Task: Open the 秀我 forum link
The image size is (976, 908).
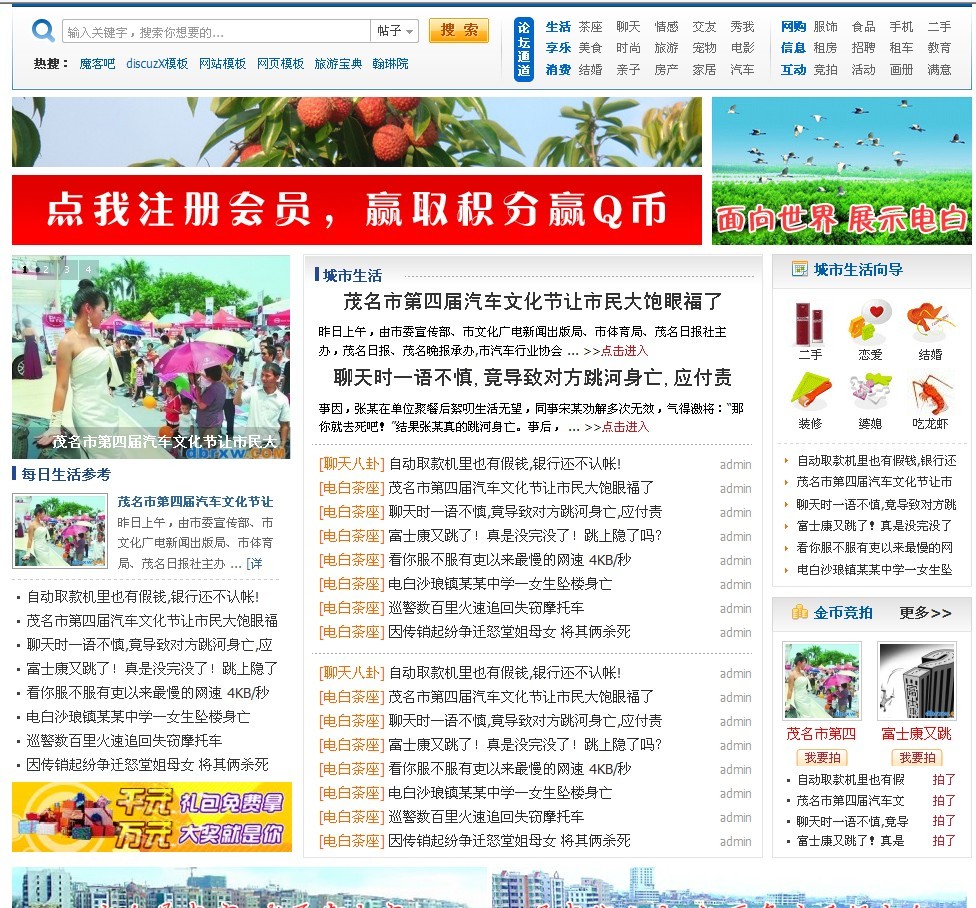Action: pos(742,27)
